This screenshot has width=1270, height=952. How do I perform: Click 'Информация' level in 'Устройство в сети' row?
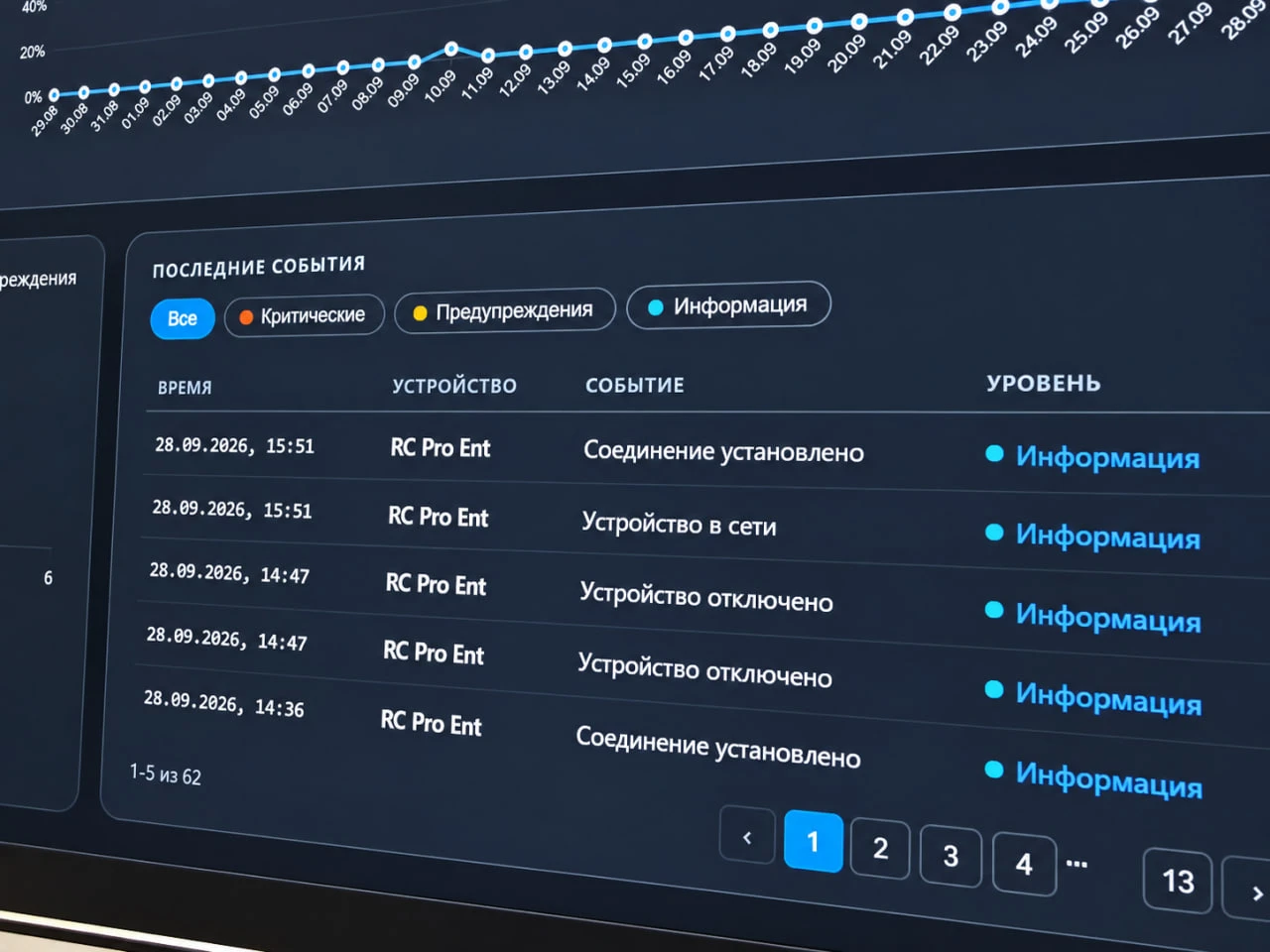1107,535
